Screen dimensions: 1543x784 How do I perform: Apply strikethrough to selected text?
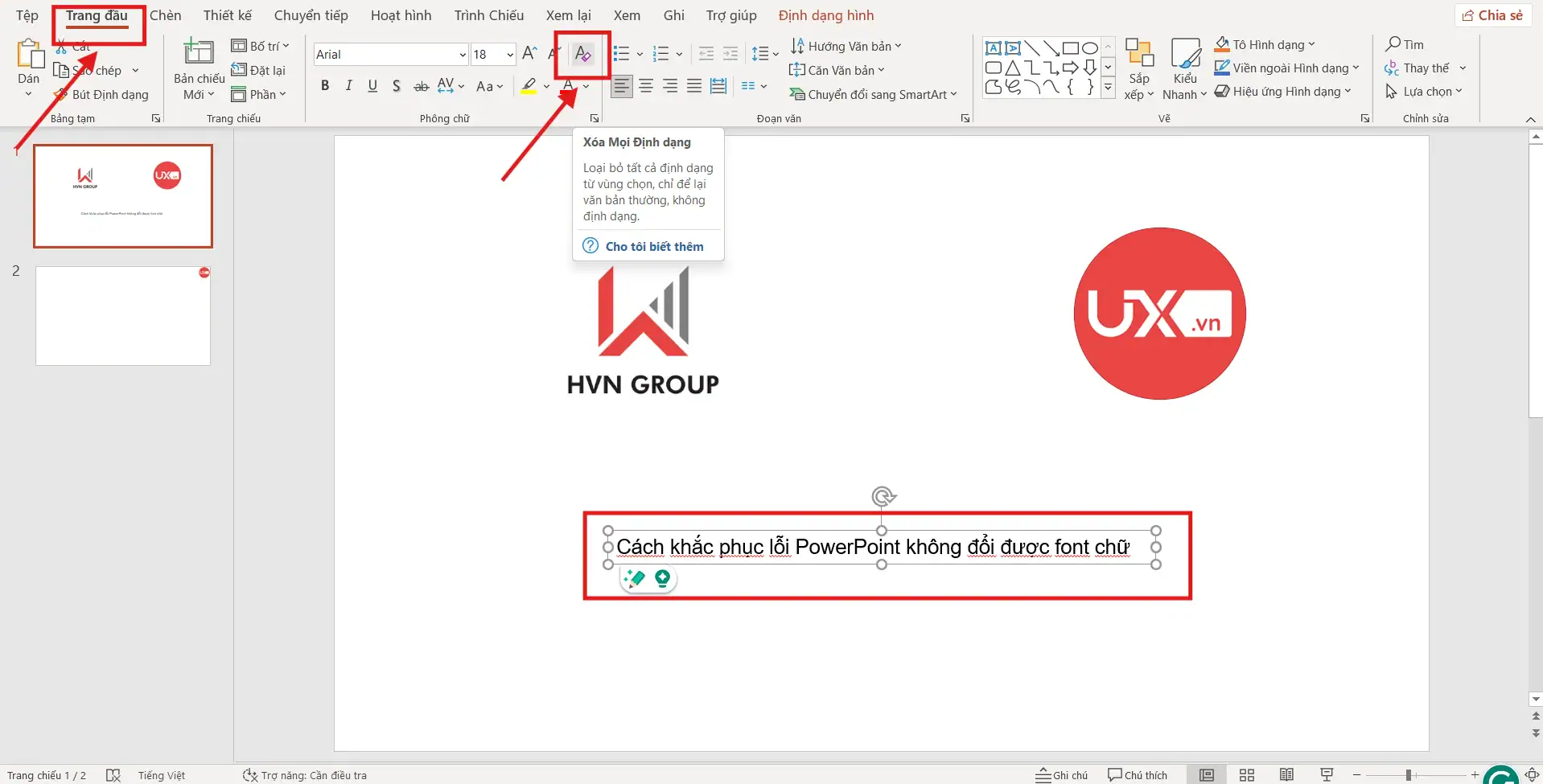pyautogui.click(x=420, y=85)
